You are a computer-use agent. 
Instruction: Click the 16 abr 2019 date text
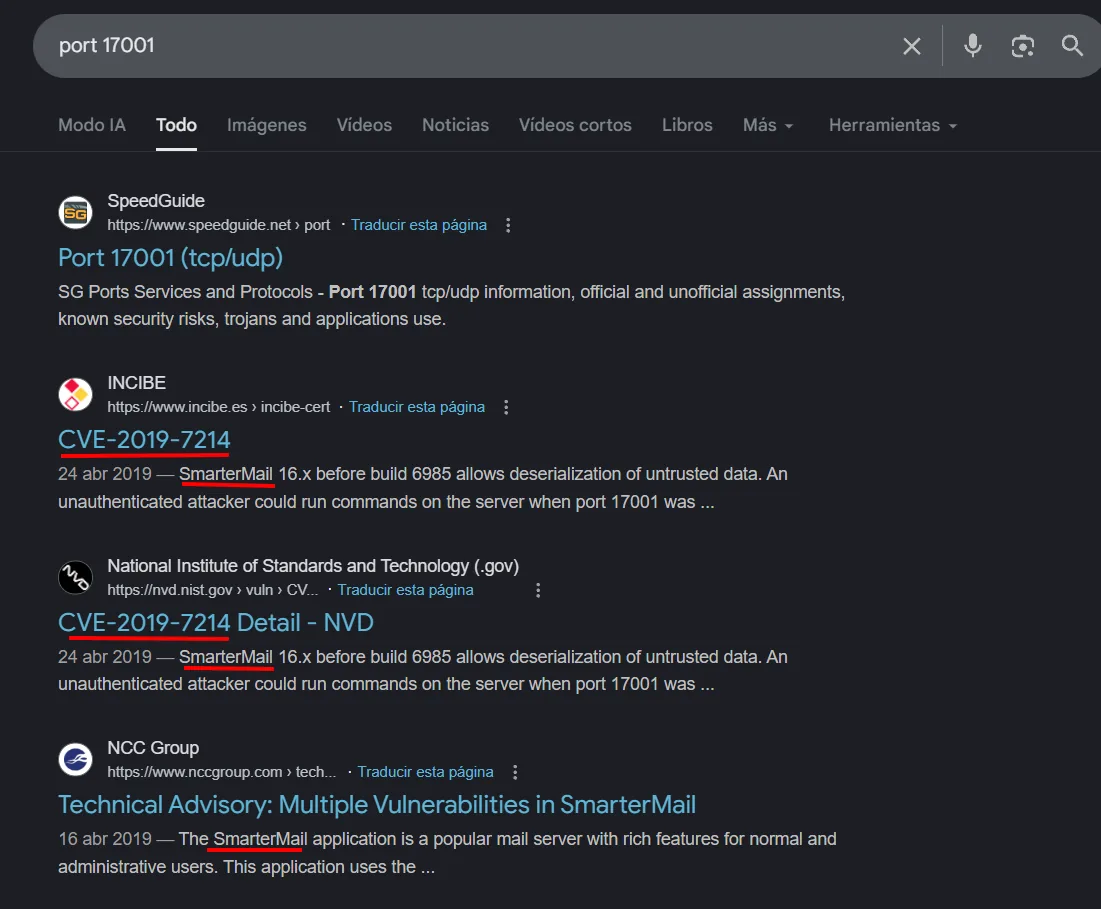click(x=105, y=839)
